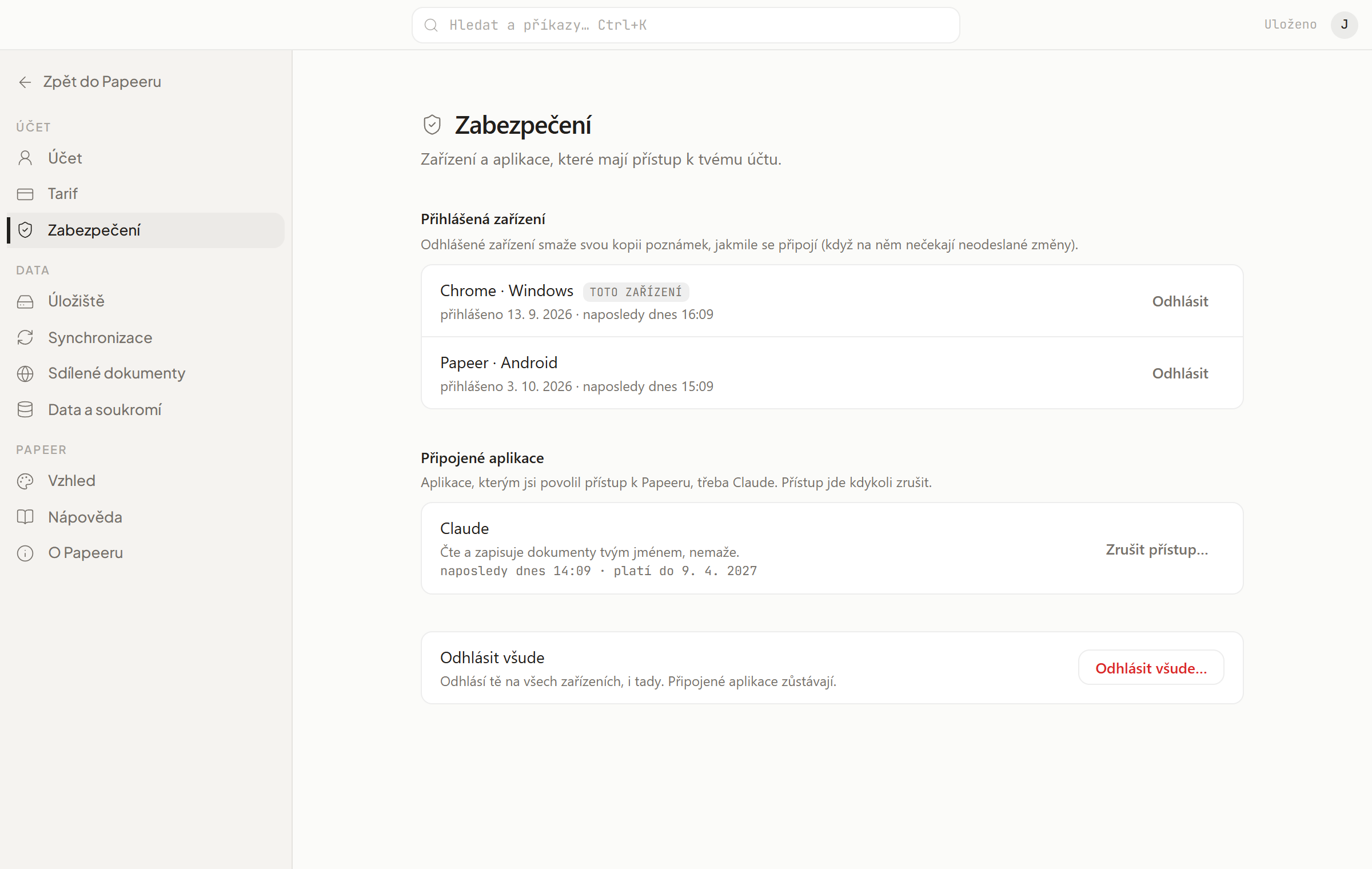The width and height of the screenshot is (1372, 869).
Task: Open Sdílené dokumenty section
Action: tap(146, 373)
